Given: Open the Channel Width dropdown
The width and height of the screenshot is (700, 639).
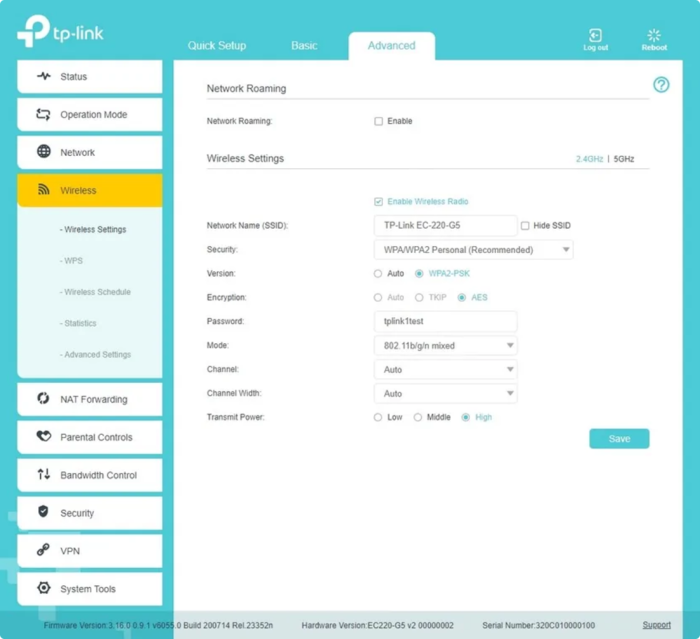Looking at the screenshot, I should pos(446,394).
